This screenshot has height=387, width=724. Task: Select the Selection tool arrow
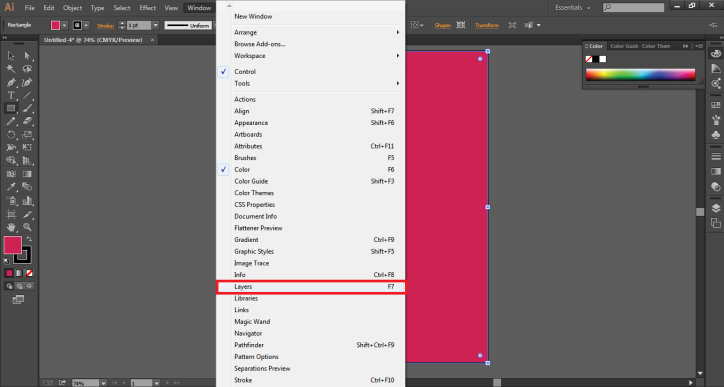coord(11,56)
